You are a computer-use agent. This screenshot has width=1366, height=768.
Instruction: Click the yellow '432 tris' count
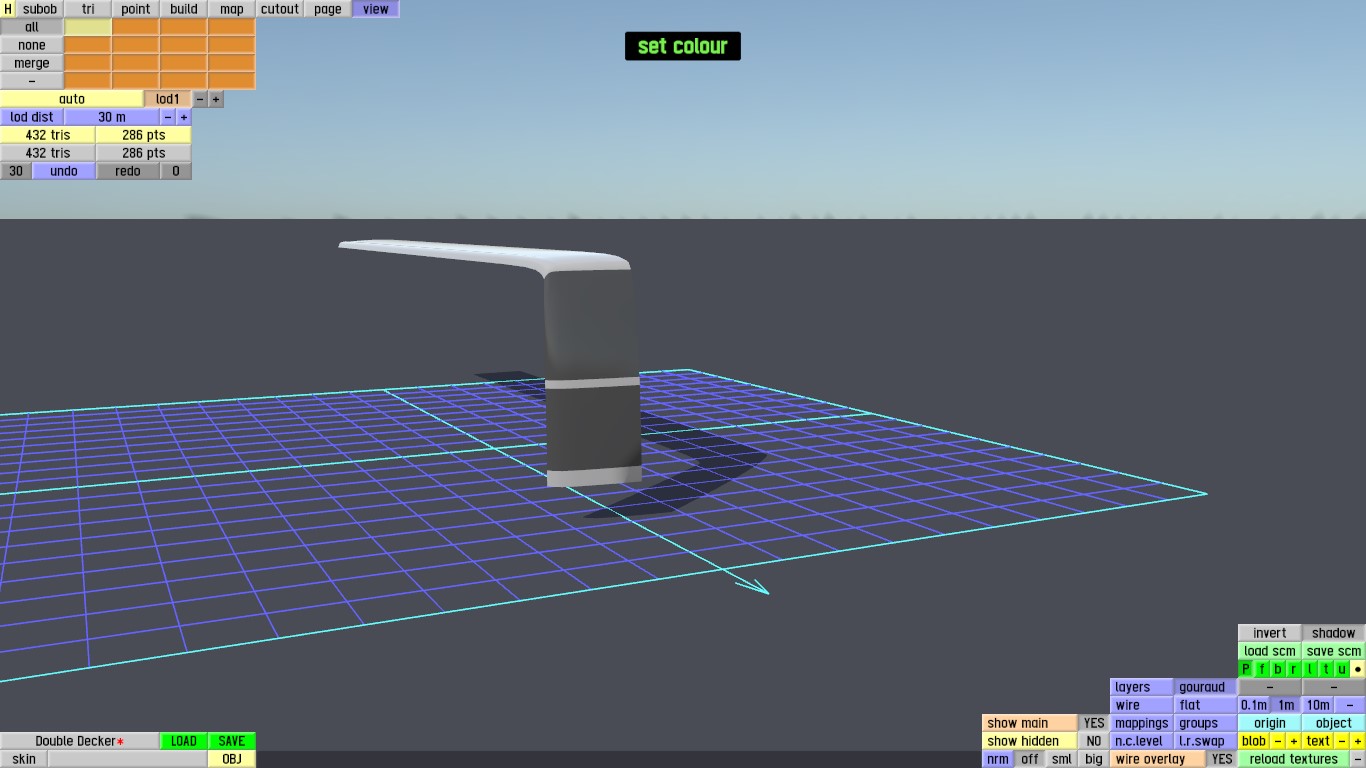(48, 135)
